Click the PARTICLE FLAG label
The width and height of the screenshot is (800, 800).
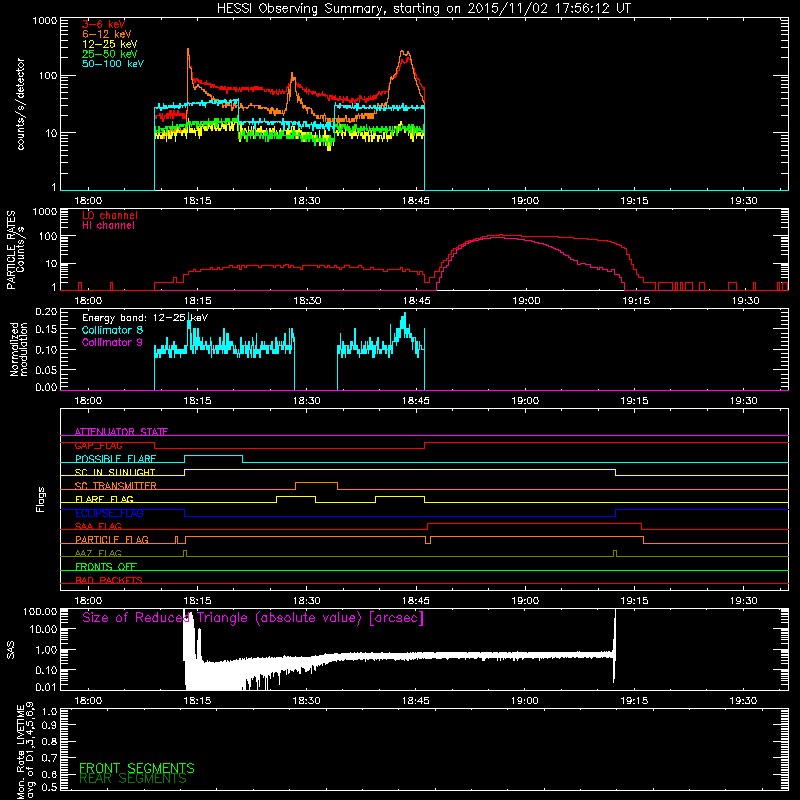coord(112,540)
